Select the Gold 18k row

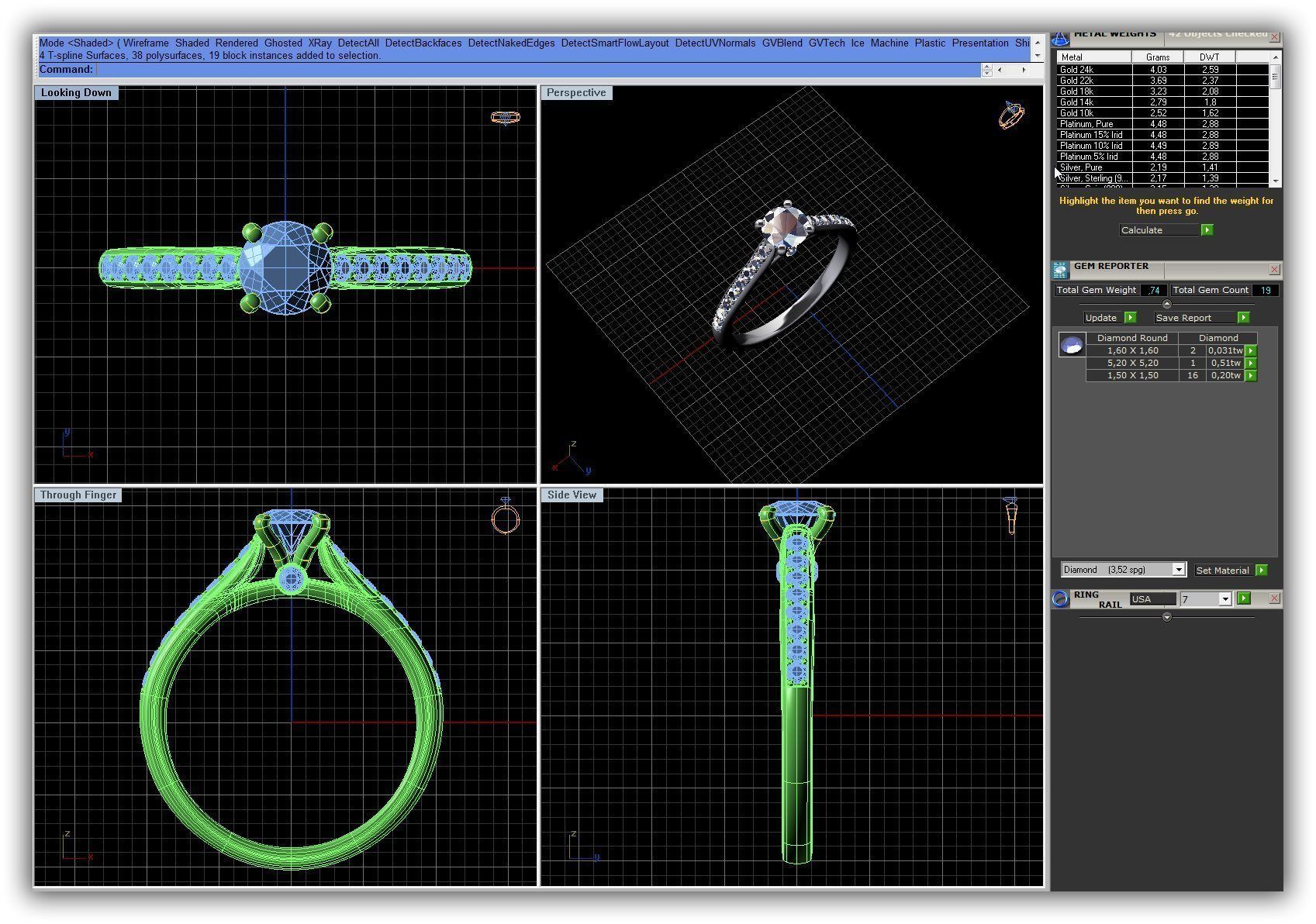pos(1162,91)
